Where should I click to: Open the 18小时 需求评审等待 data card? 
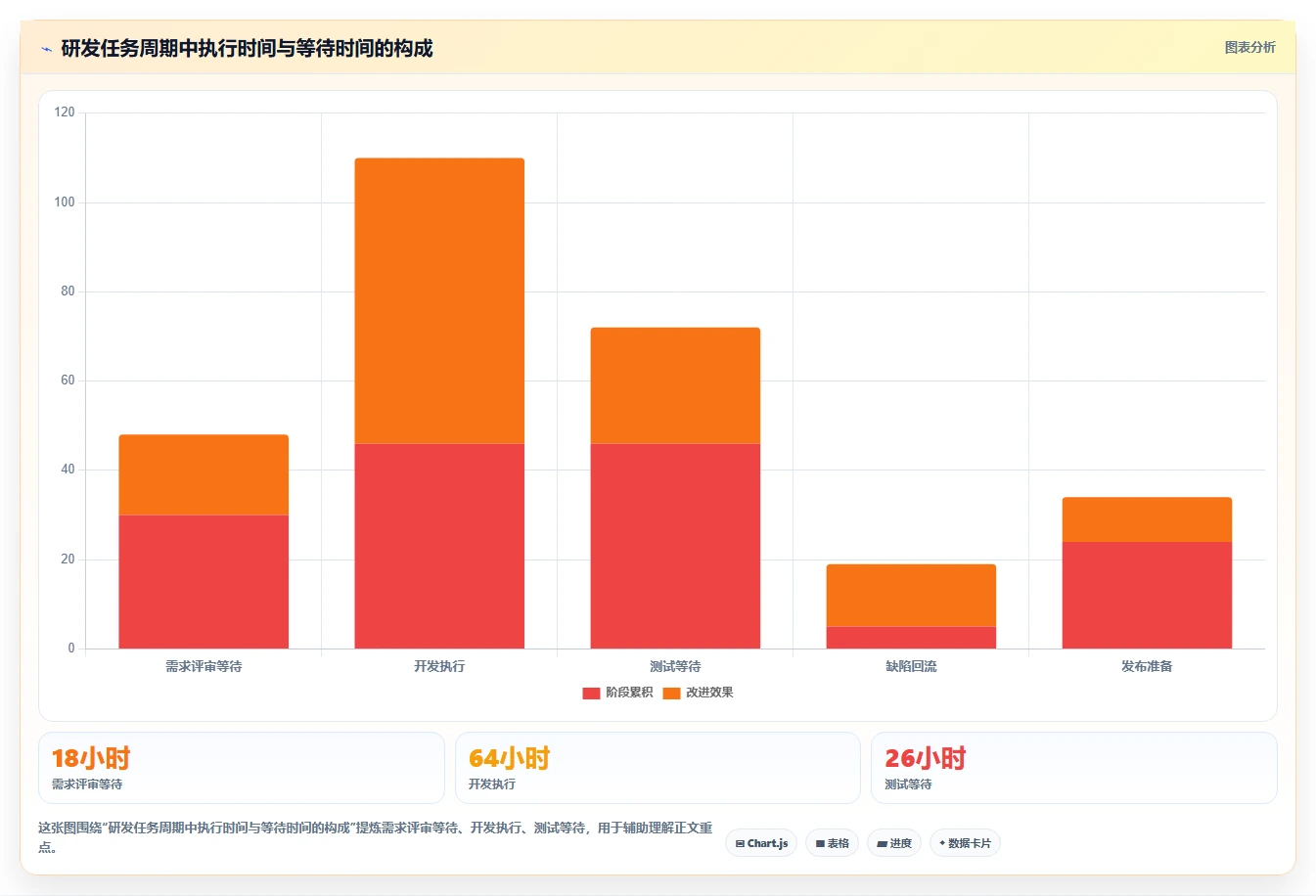(x=242, y=768)
